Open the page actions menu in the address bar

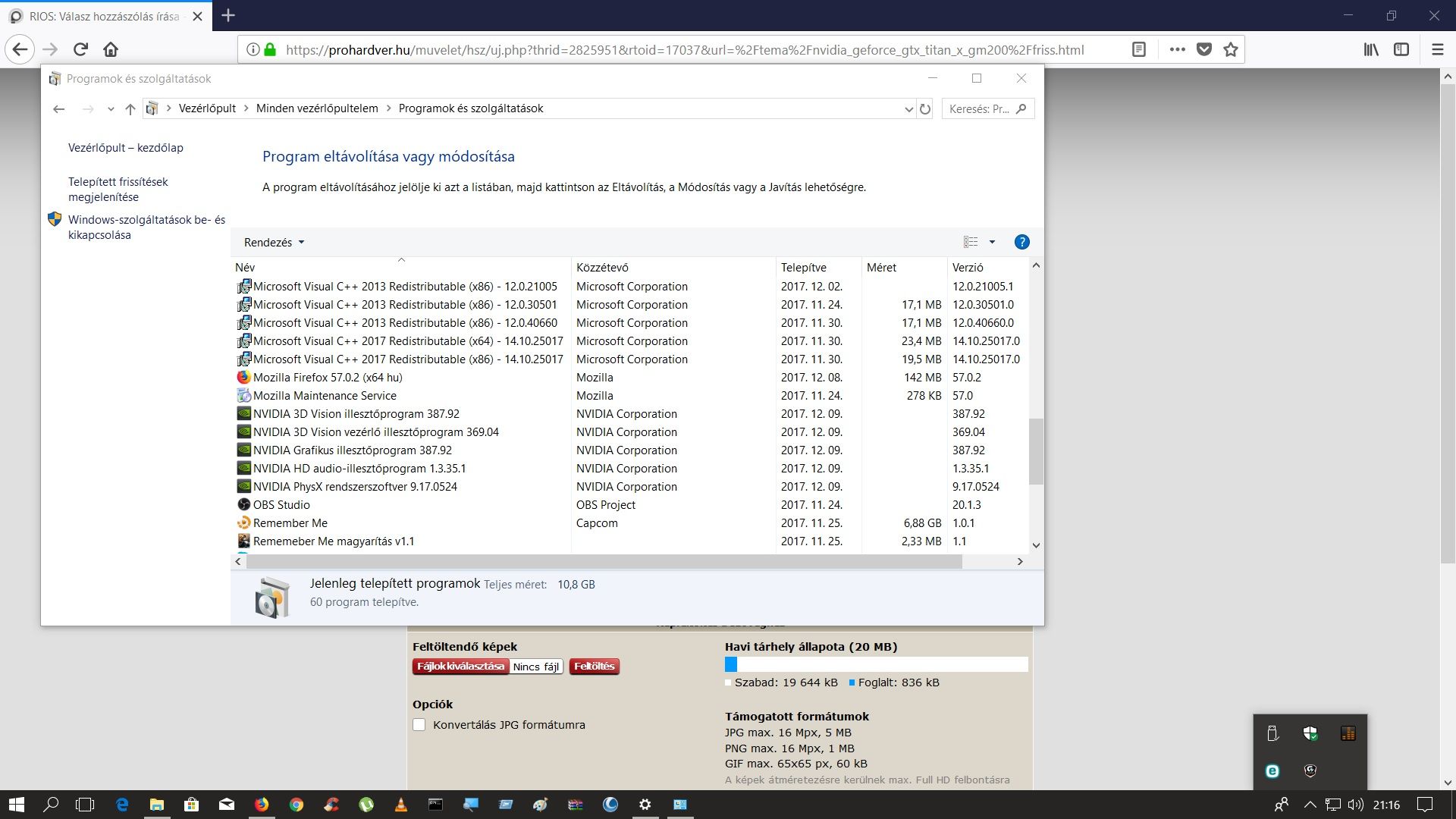click(x=1177, y=50)
